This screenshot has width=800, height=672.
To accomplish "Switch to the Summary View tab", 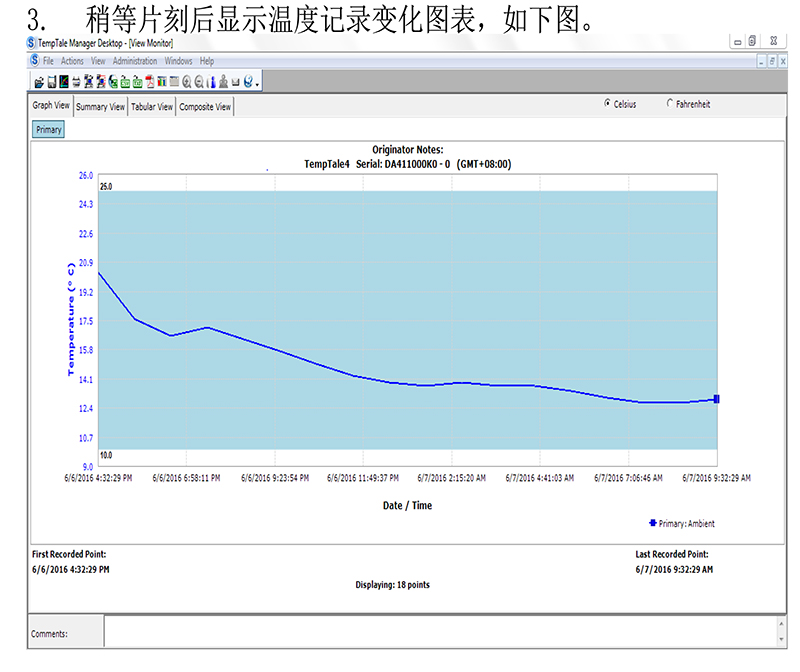I will pos(100,107).
